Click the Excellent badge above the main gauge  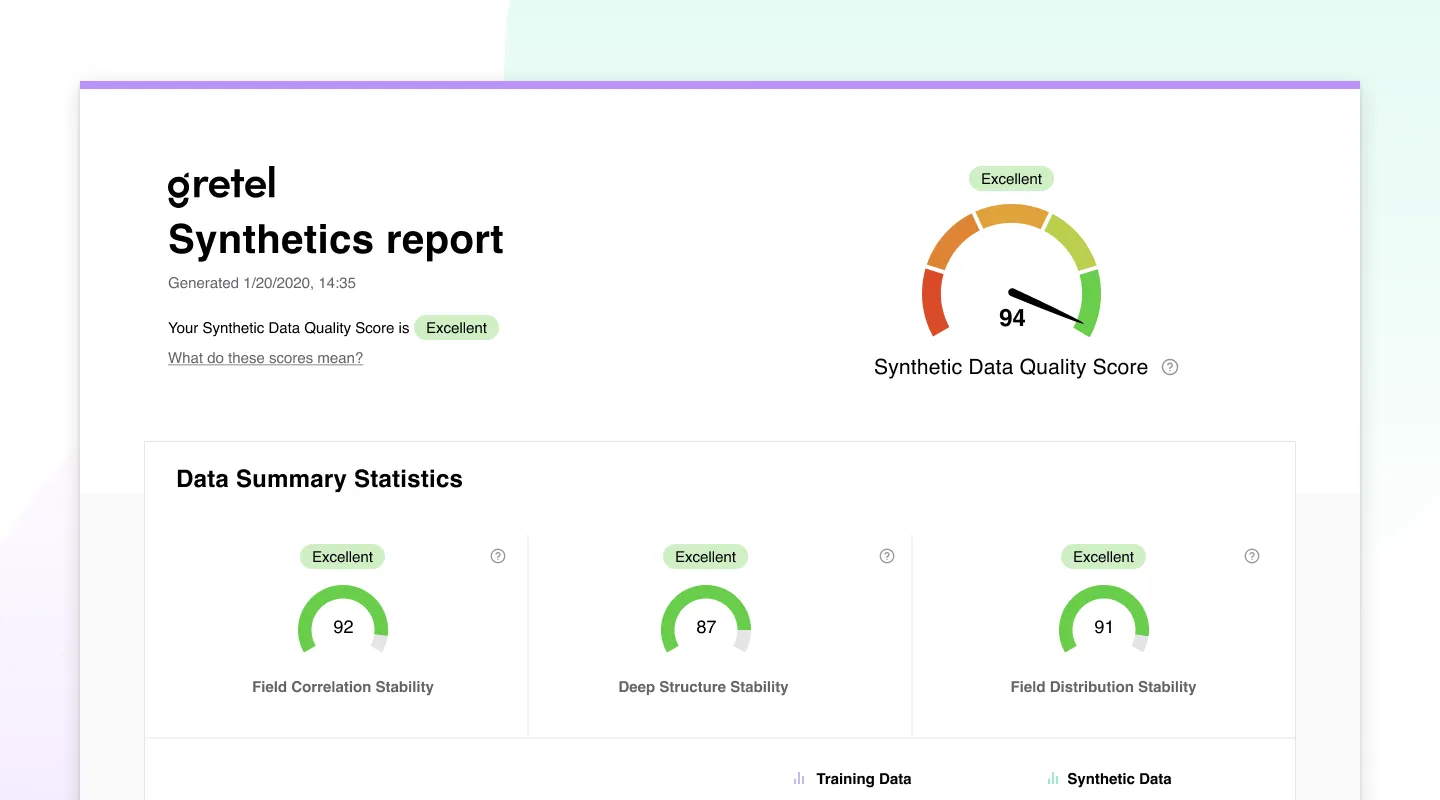[1011, 178]
